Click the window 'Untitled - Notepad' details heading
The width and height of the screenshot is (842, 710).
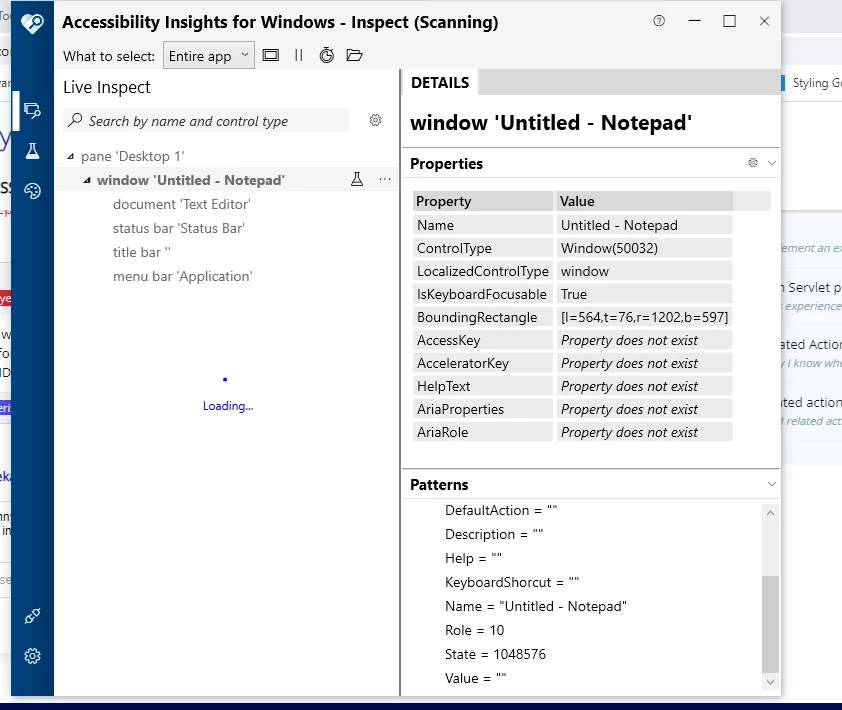[x=551, y=123]
